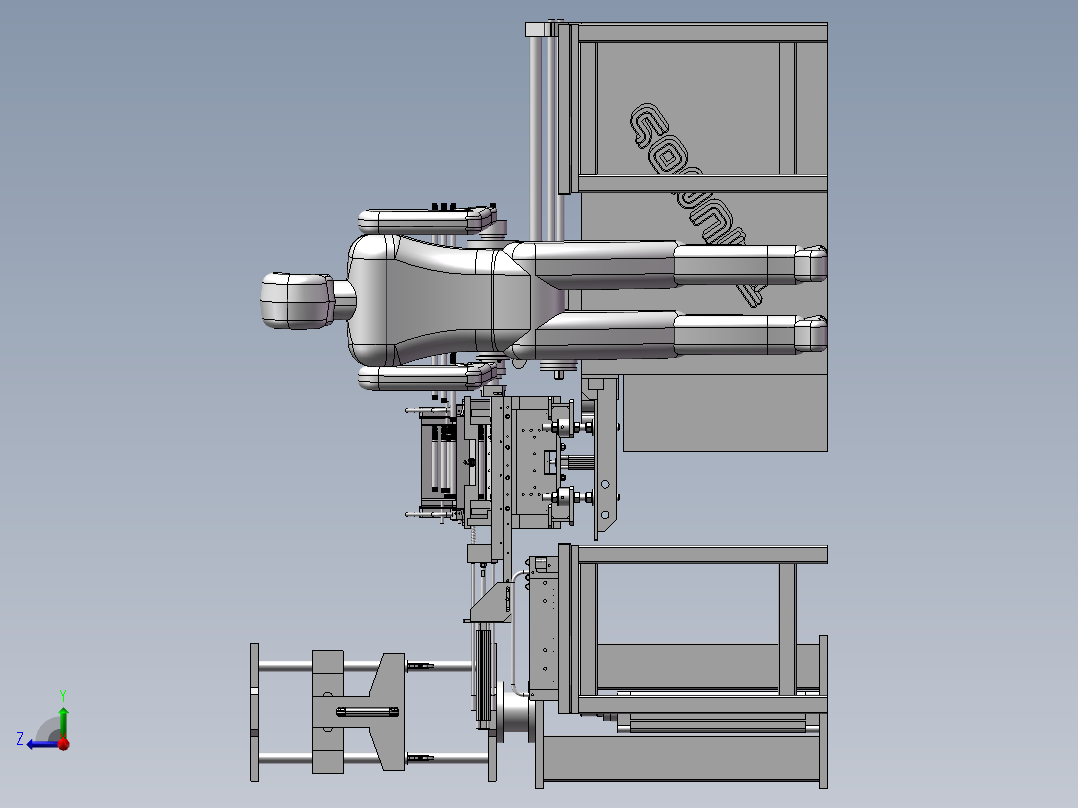Select the pneumatic cylinder assembly at center
This screenshot has width=1078, height=808.
[x=439, y=461]
